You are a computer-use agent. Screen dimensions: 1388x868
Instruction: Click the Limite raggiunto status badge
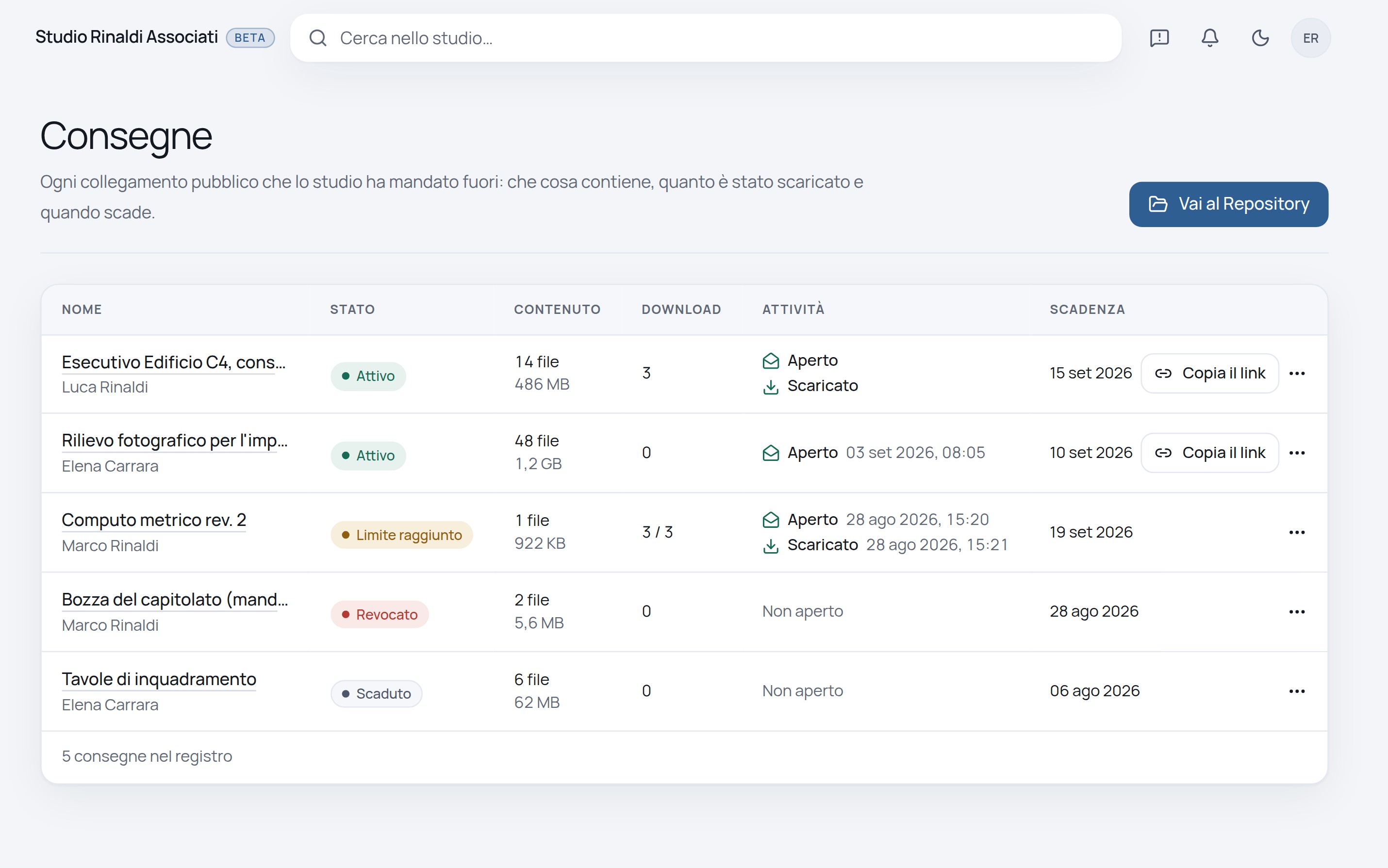pos(401,535)
